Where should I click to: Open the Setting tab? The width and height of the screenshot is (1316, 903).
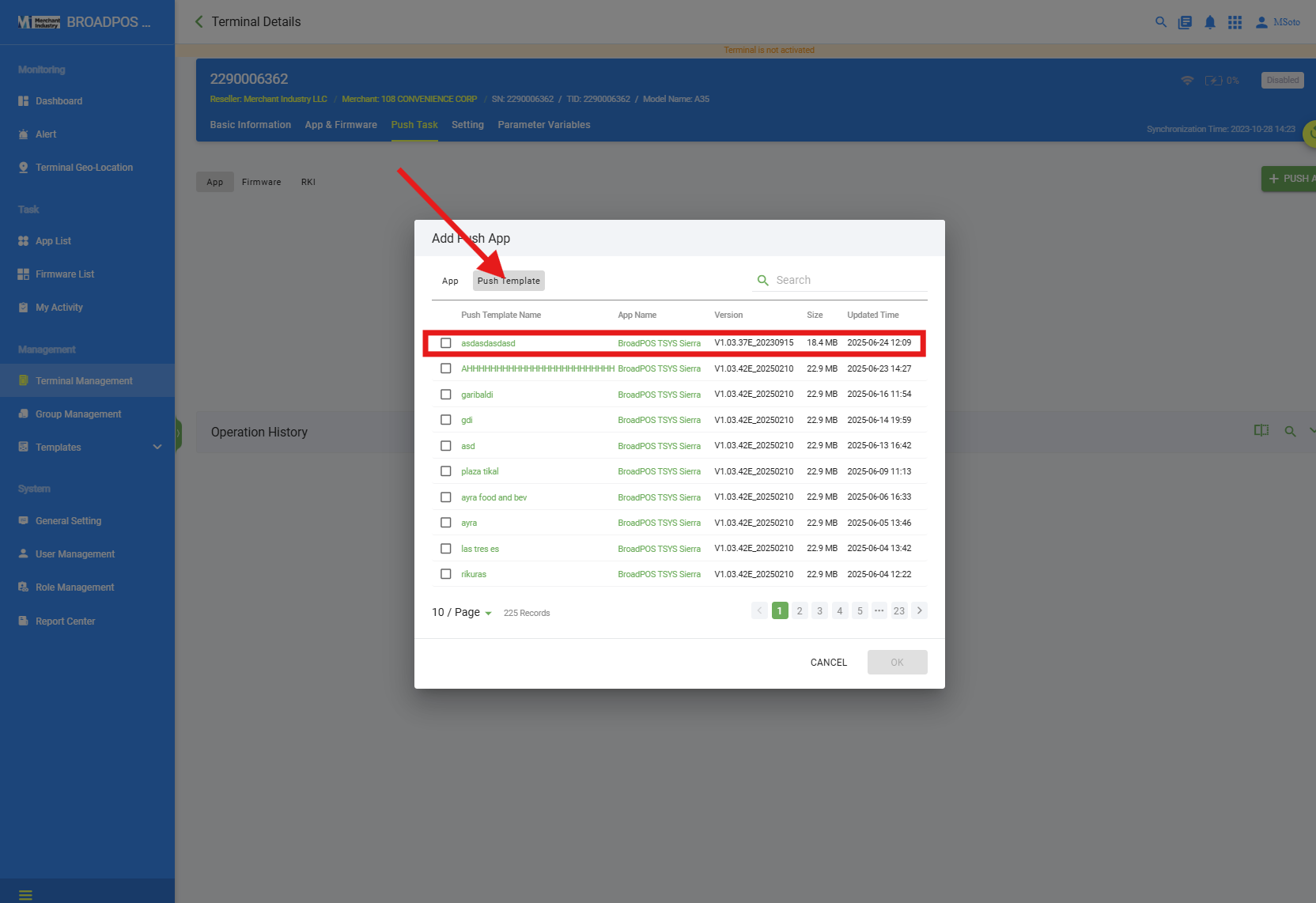click(467, 125)
